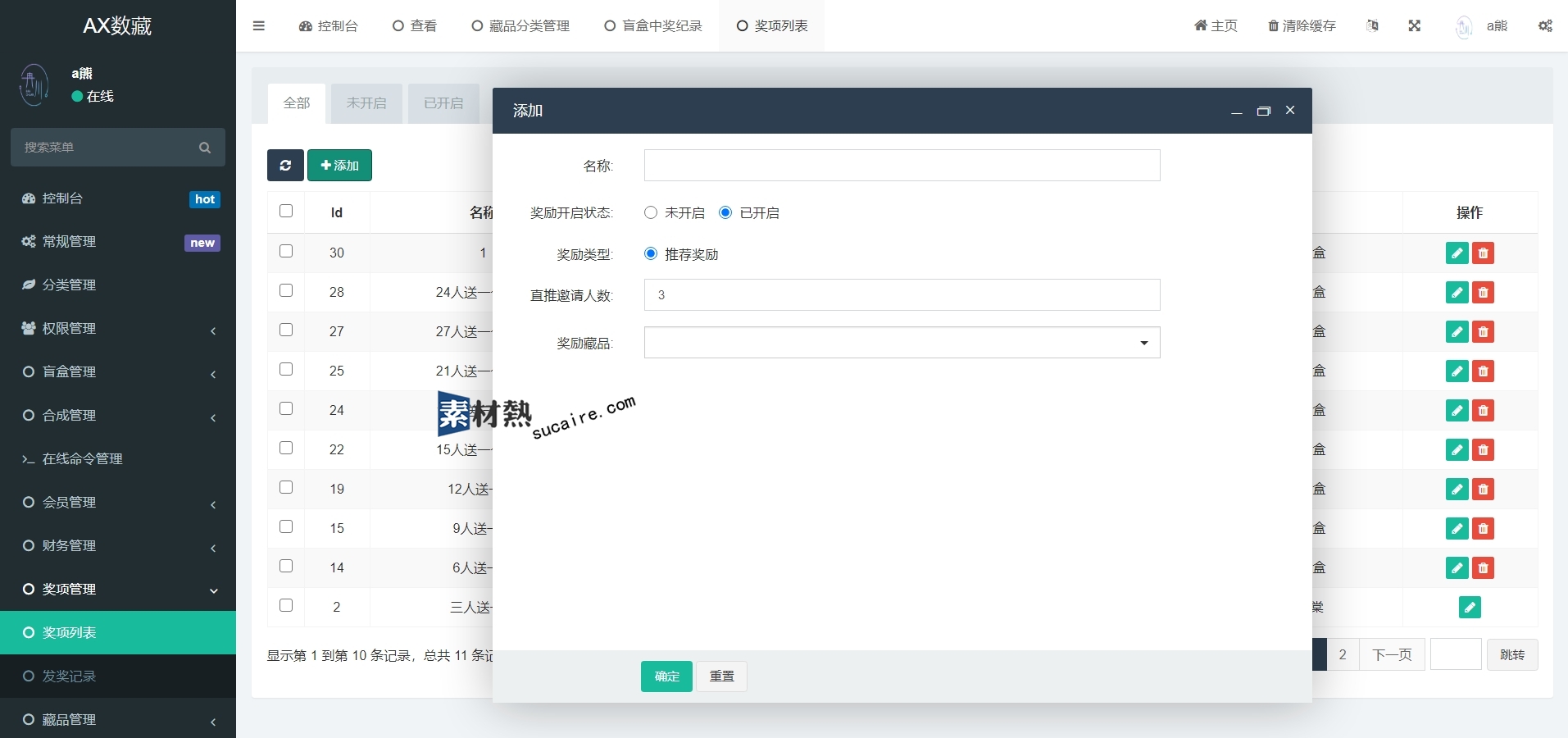Click the 确定 confirm button
Viewport: 1568px width, 738px height.
(x=666, y=676)
